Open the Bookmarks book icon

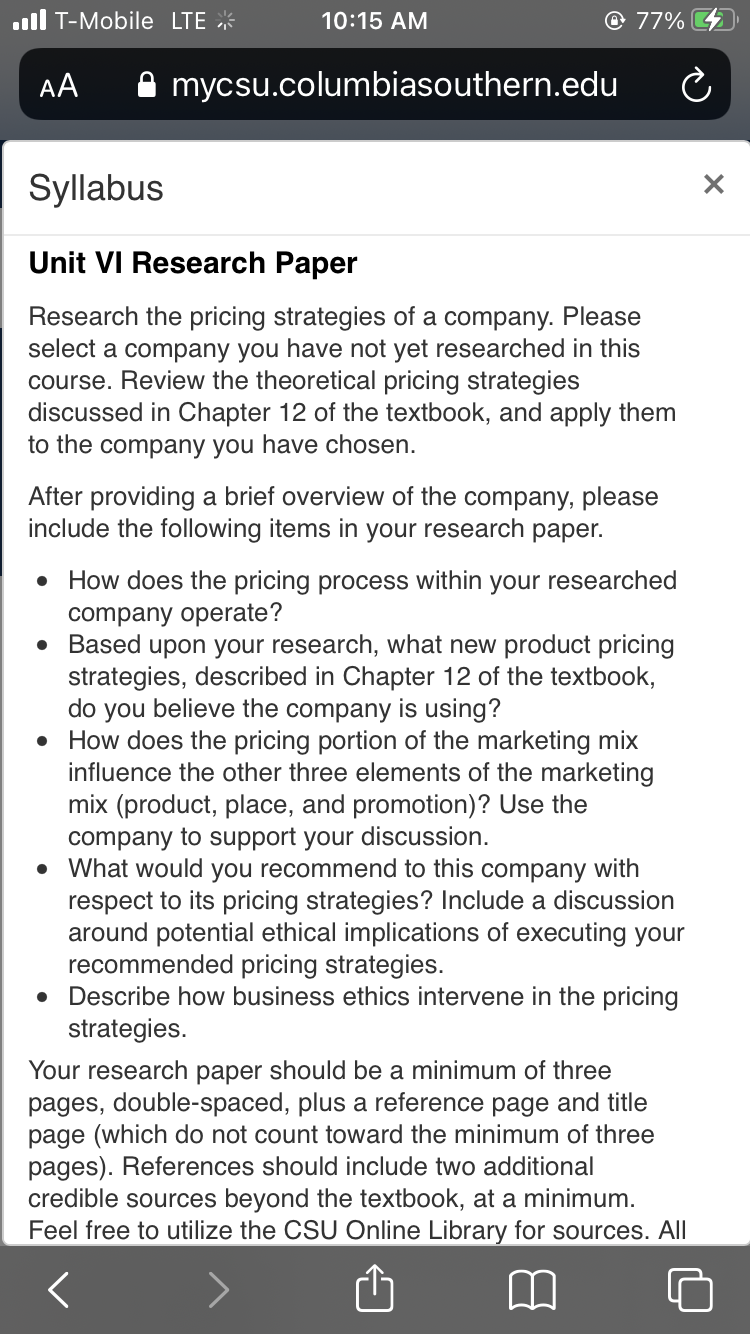[532, 1291]
